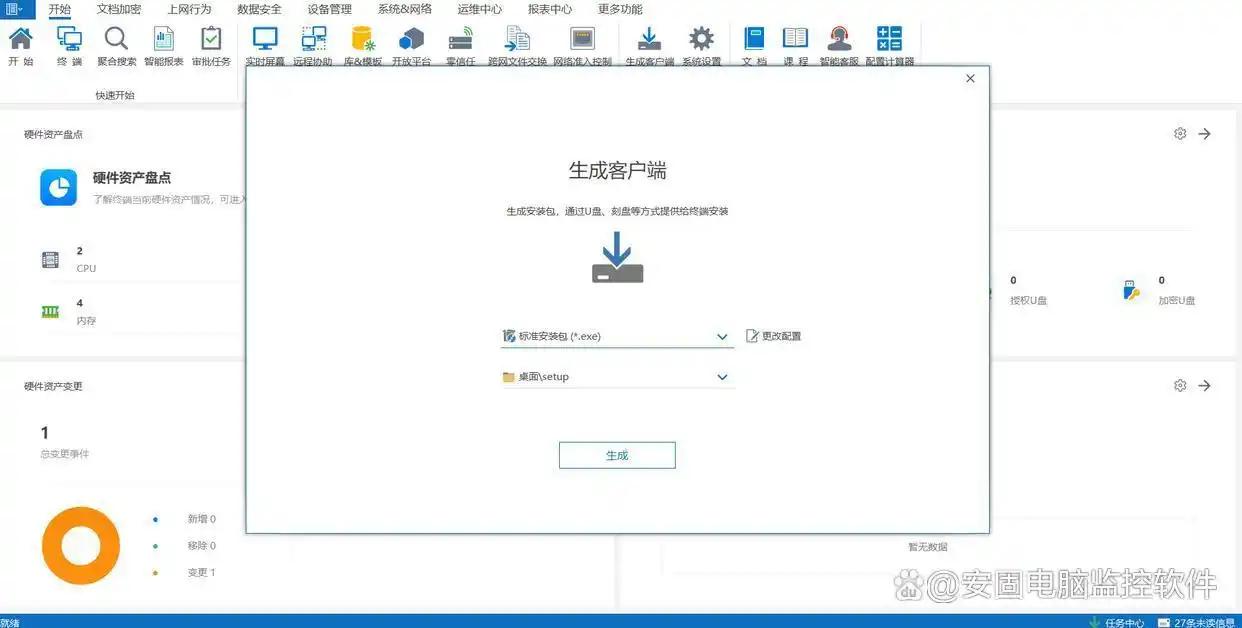Open settings gear of 硬件资产变更 row
This screenshot has width=1242, height=628.
point(1180,385)
